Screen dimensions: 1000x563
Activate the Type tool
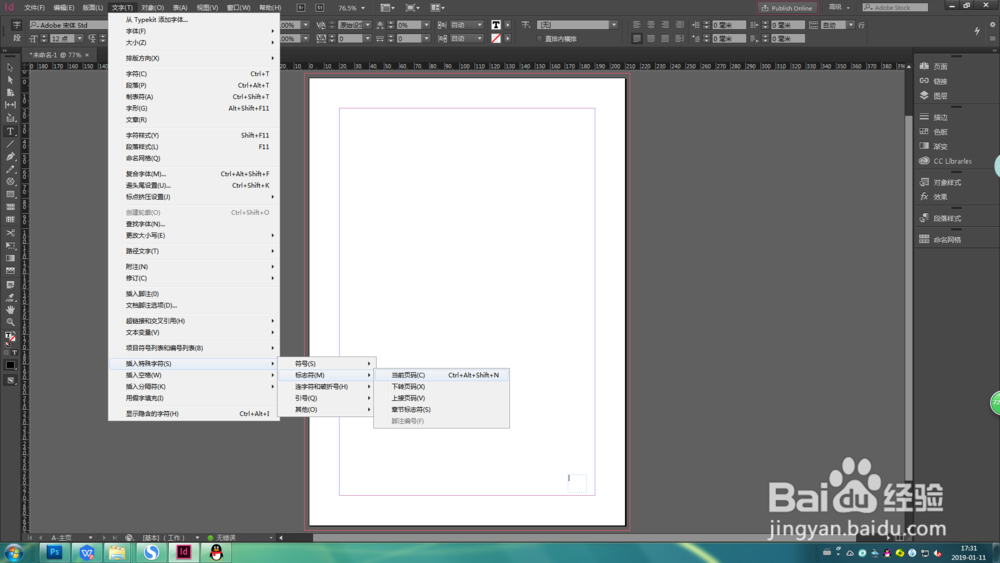point(10,131)
